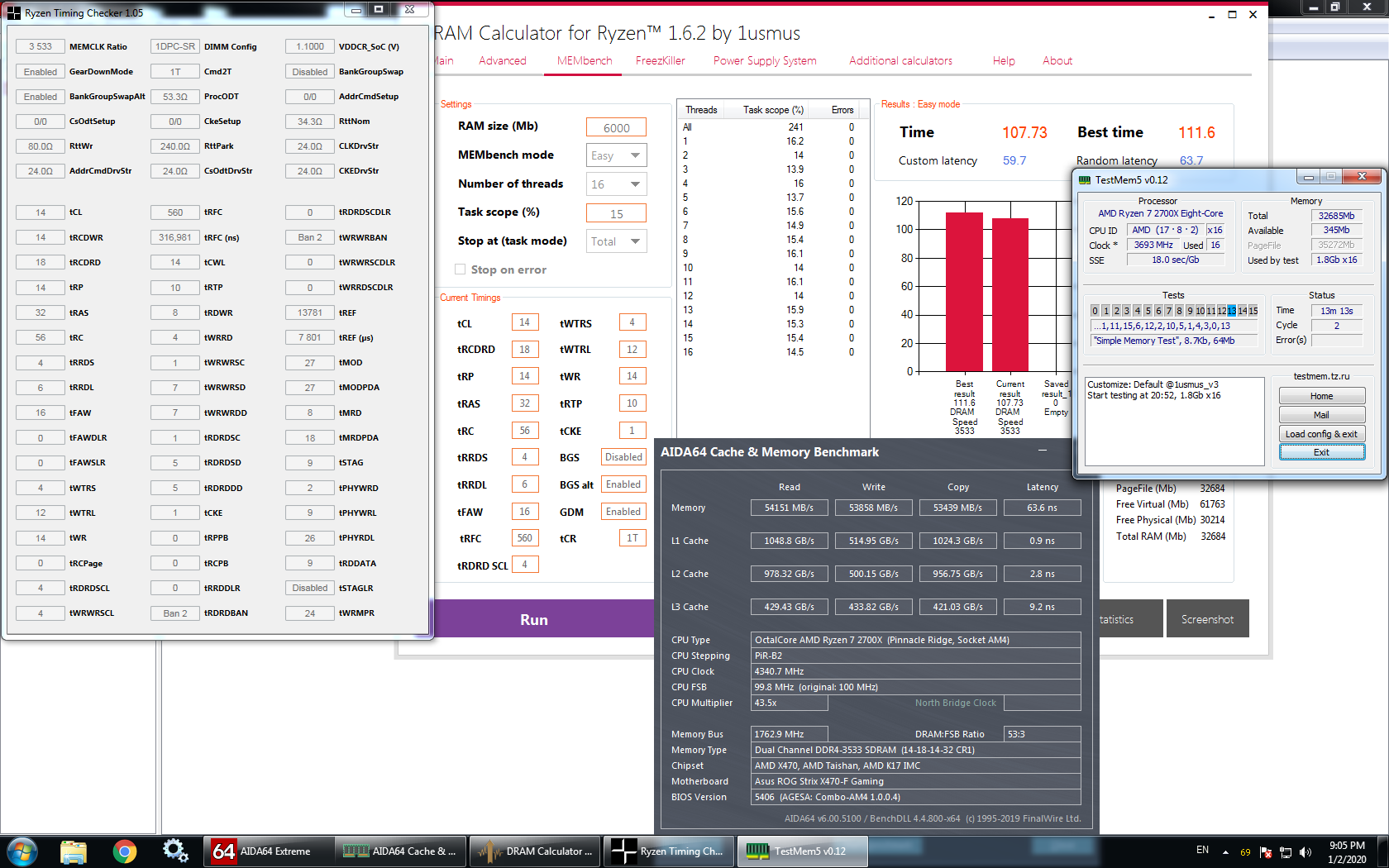
Task: Click the All row in Threads table
Action: click(773, 127)
